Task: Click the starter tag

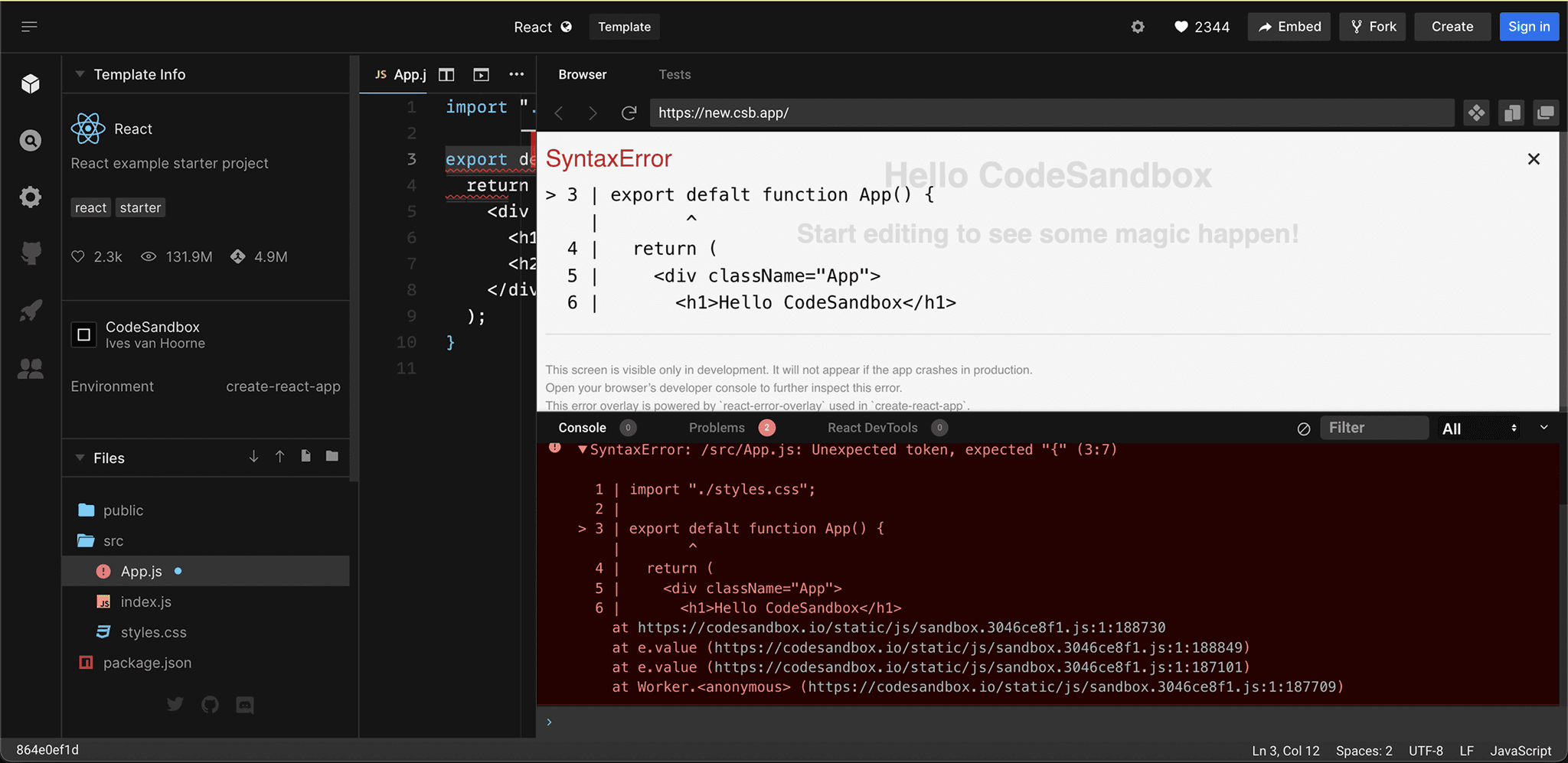Action: click(x=140, y=207)
